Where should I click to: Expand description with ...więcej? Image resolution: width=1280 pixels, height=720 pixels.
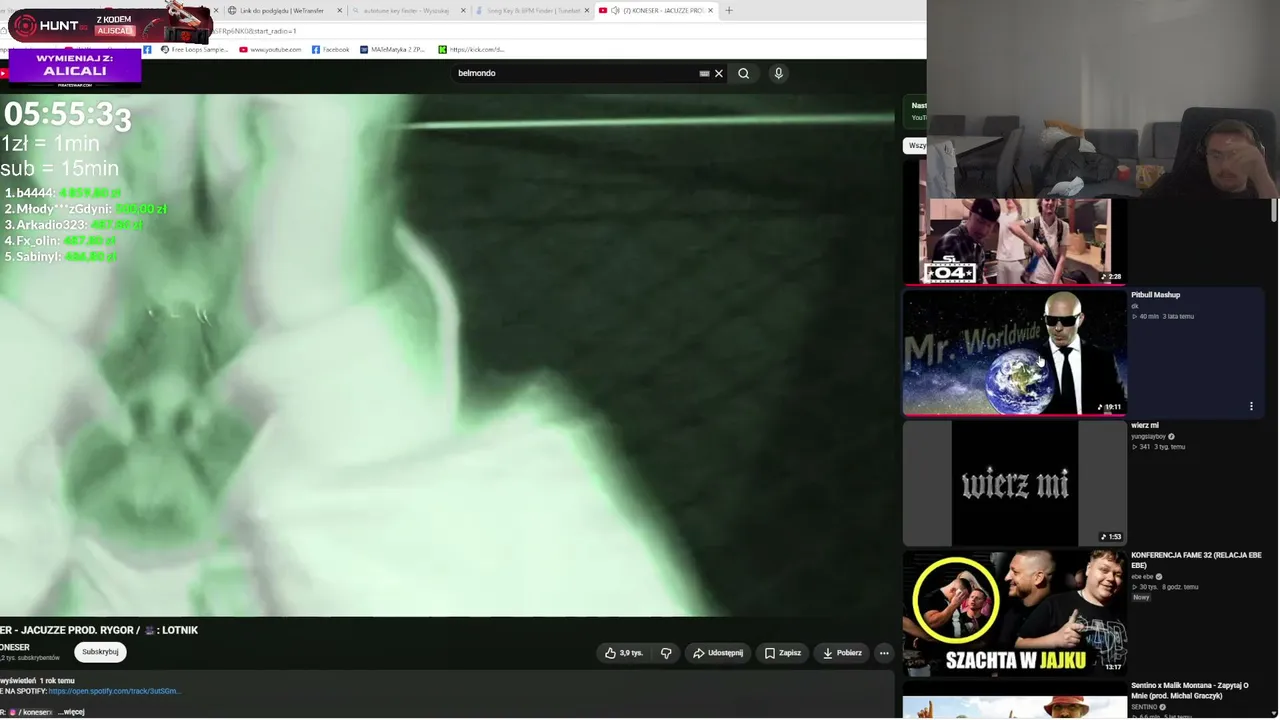tap(71, 712)
